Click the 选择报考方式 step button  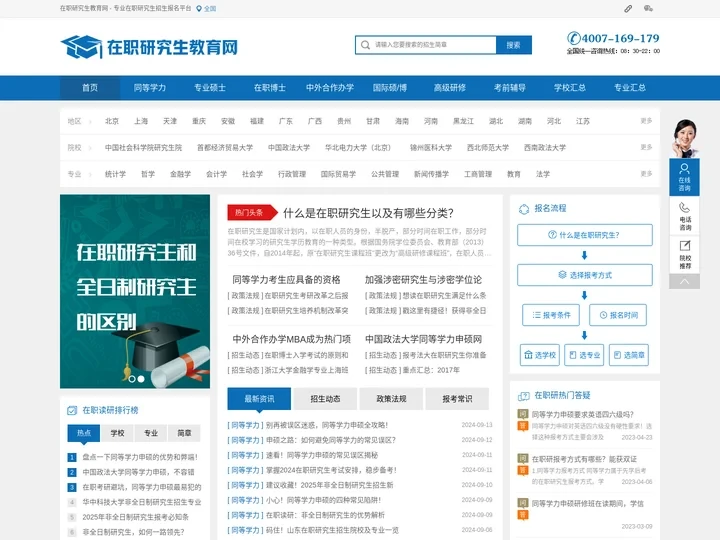coord(585,275)
